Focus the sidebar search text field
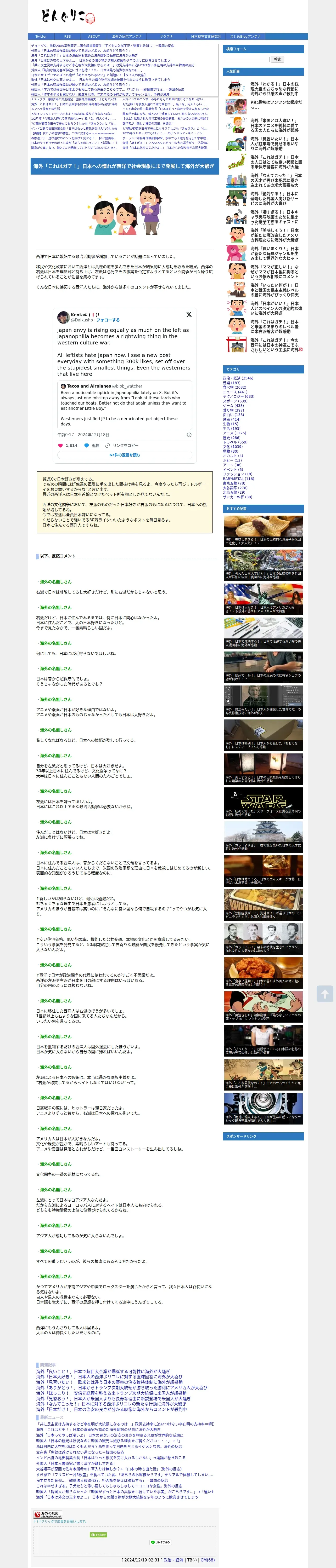Image resolution: width=336 pixels, height=1568 pixels. [246, 59]
